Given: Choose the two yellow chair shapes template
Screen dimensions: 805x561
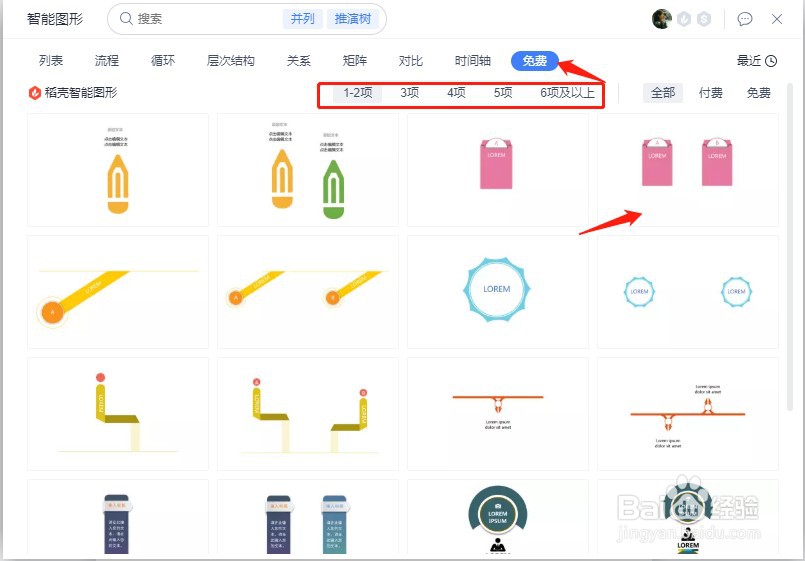Looking at the screenshot, I should click(308, 414).
